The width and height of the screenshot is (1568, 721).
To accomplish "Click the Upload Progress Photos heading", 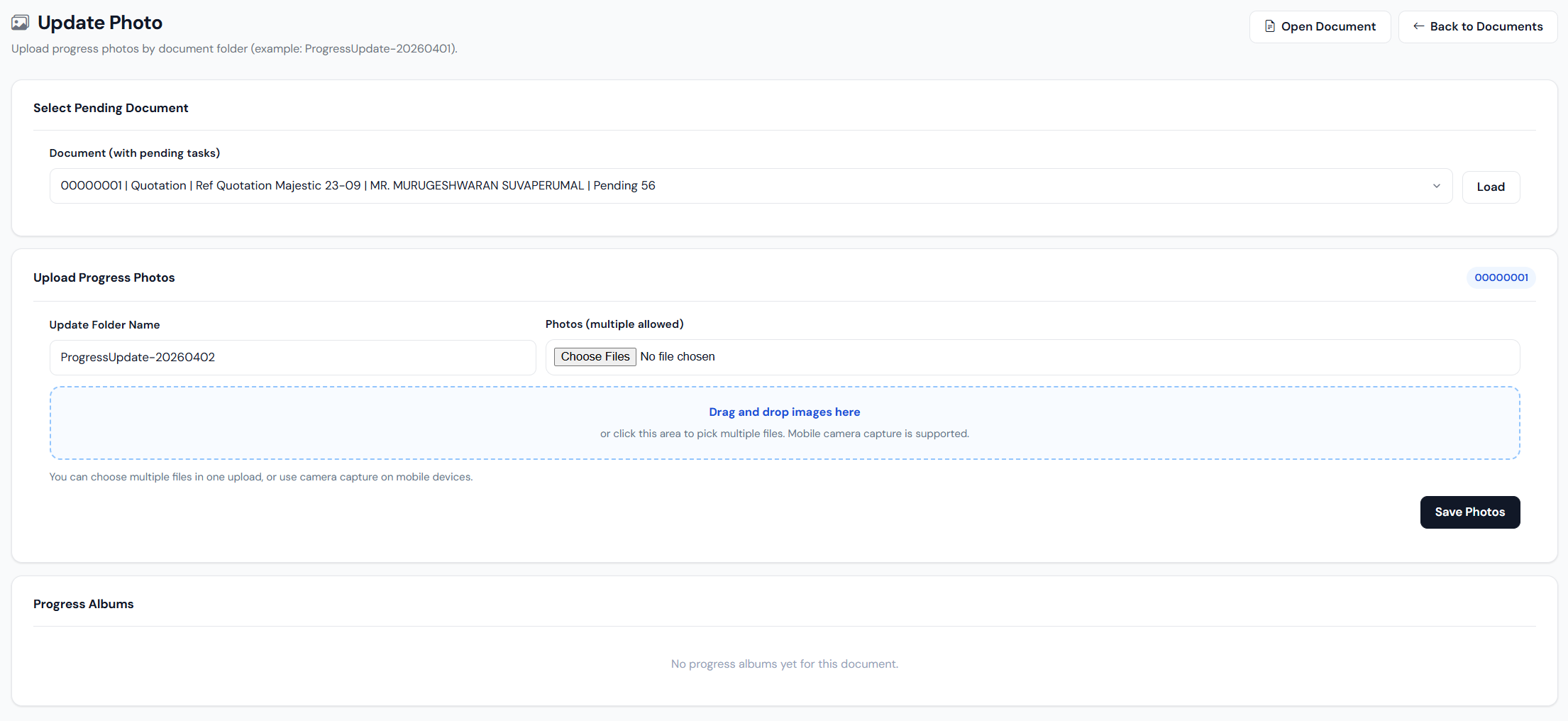I will [x=104, y=277].
